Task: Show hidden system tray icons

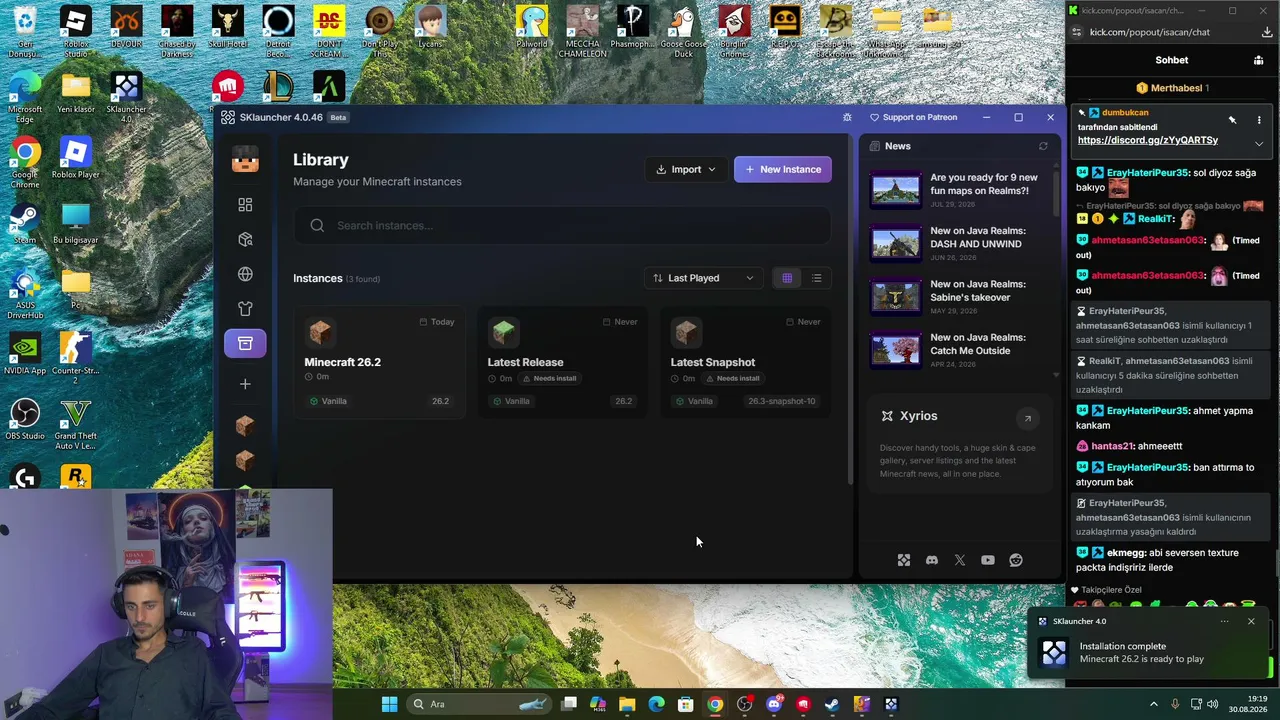Action: point(1153,704)
